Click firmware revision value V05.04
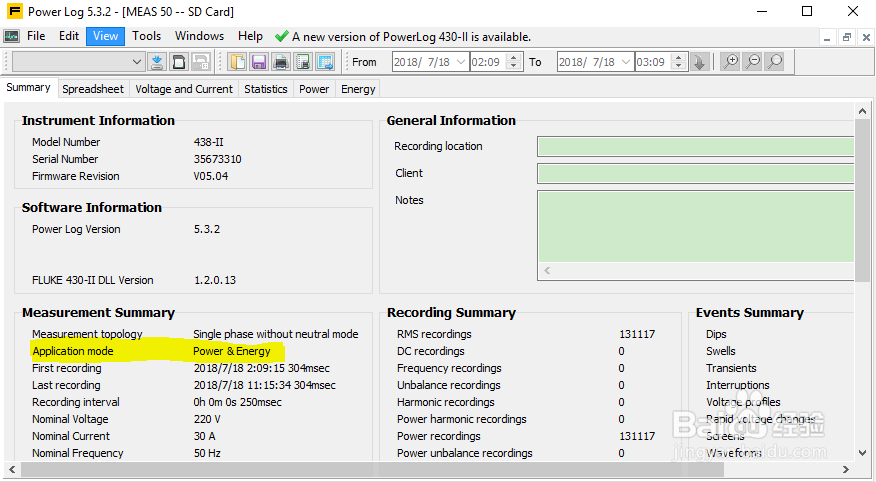The height and width of the screenshot is (482, 876). tap(211, 176)
